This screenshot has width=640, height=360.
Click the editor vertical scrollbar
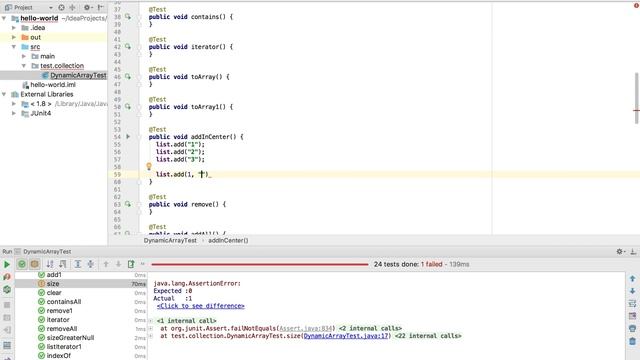coord(636,98)
